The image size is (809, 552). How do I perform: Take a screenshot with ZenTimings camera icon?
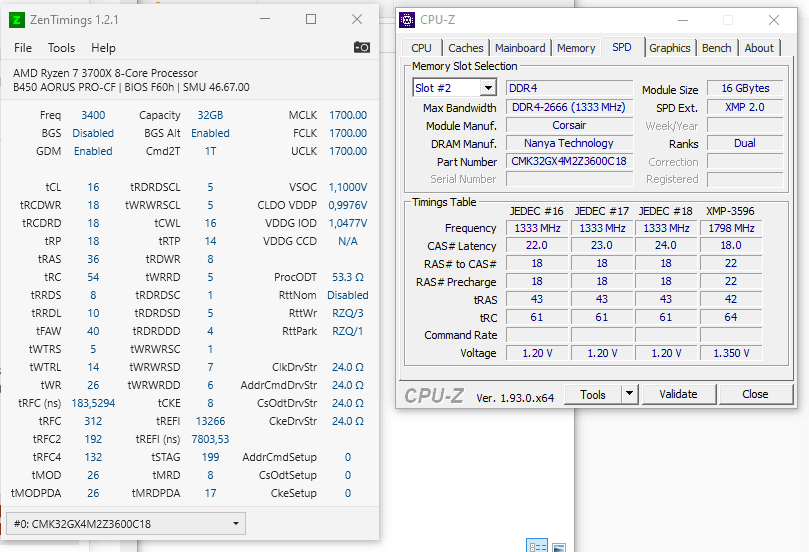(x=362, y=47)
